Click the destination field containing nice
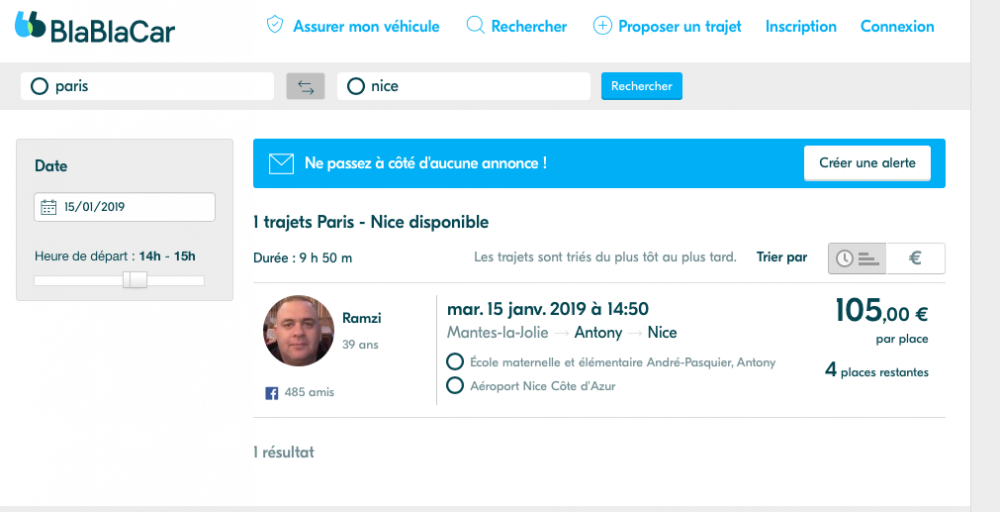This screenshot has width=1000, height=512. 465,86
